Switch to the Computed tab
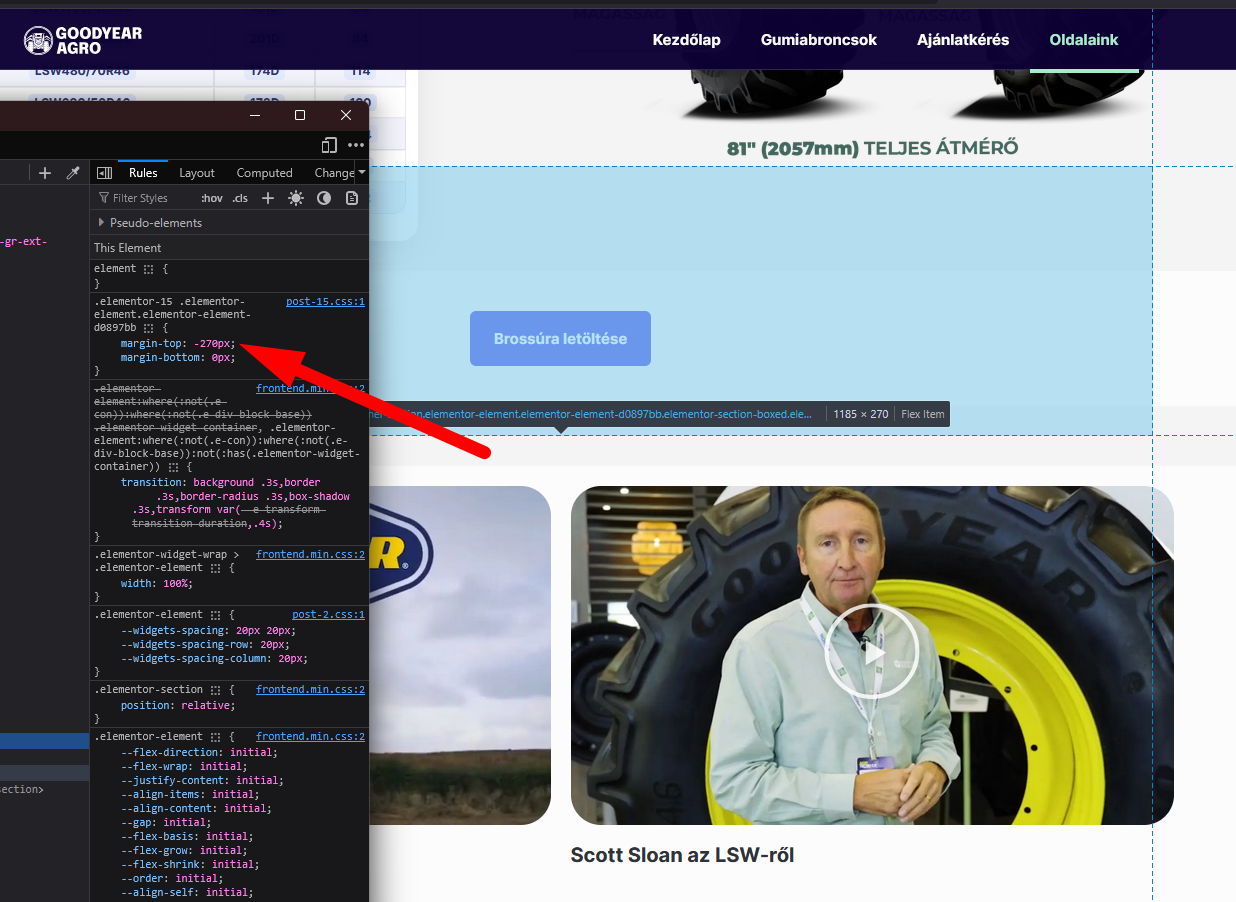This screenshot has width=1236, height=902. (265, 173)
